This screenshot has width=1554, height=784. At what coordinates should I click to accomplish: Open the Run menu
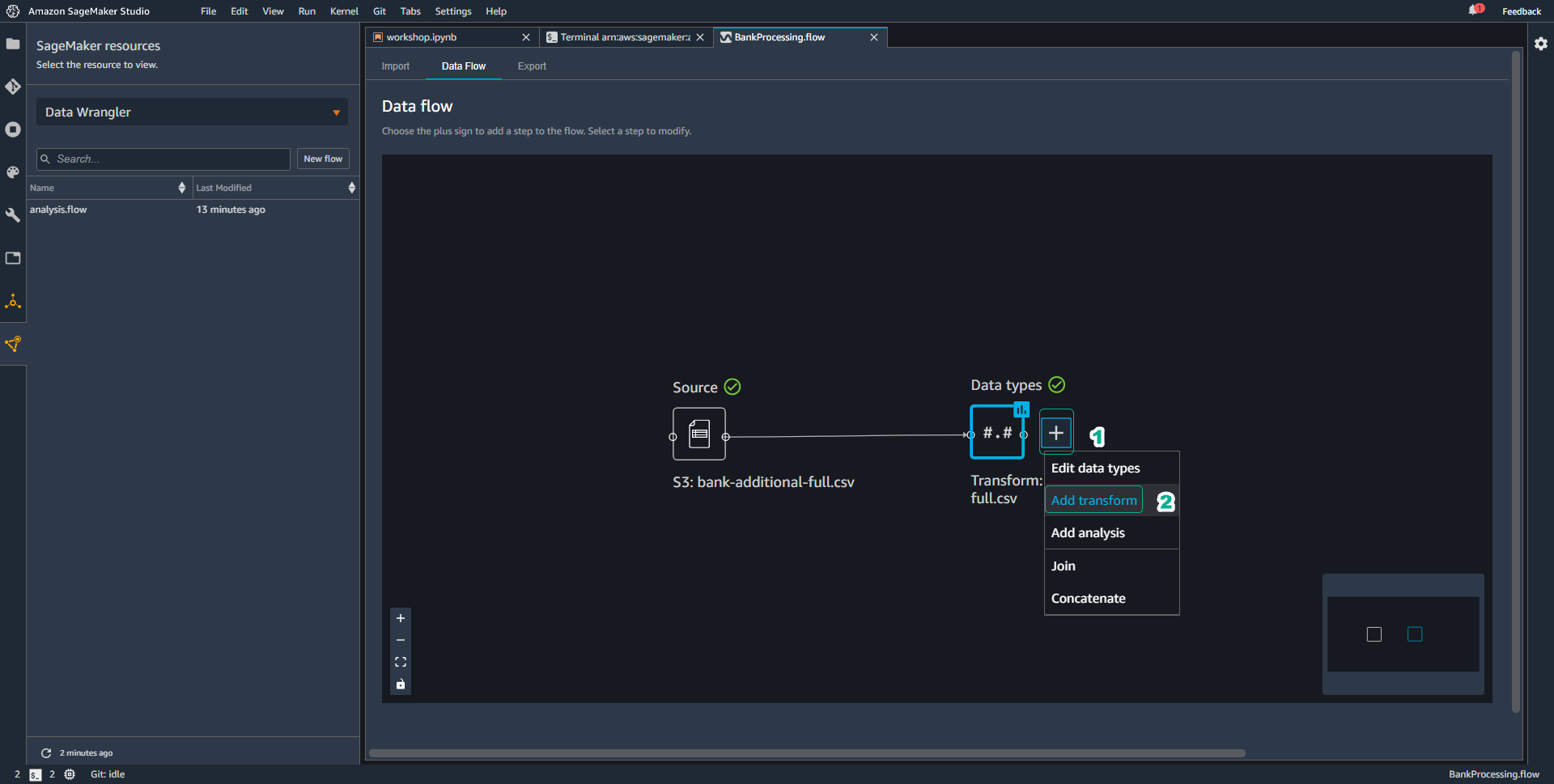coord(307,11)
